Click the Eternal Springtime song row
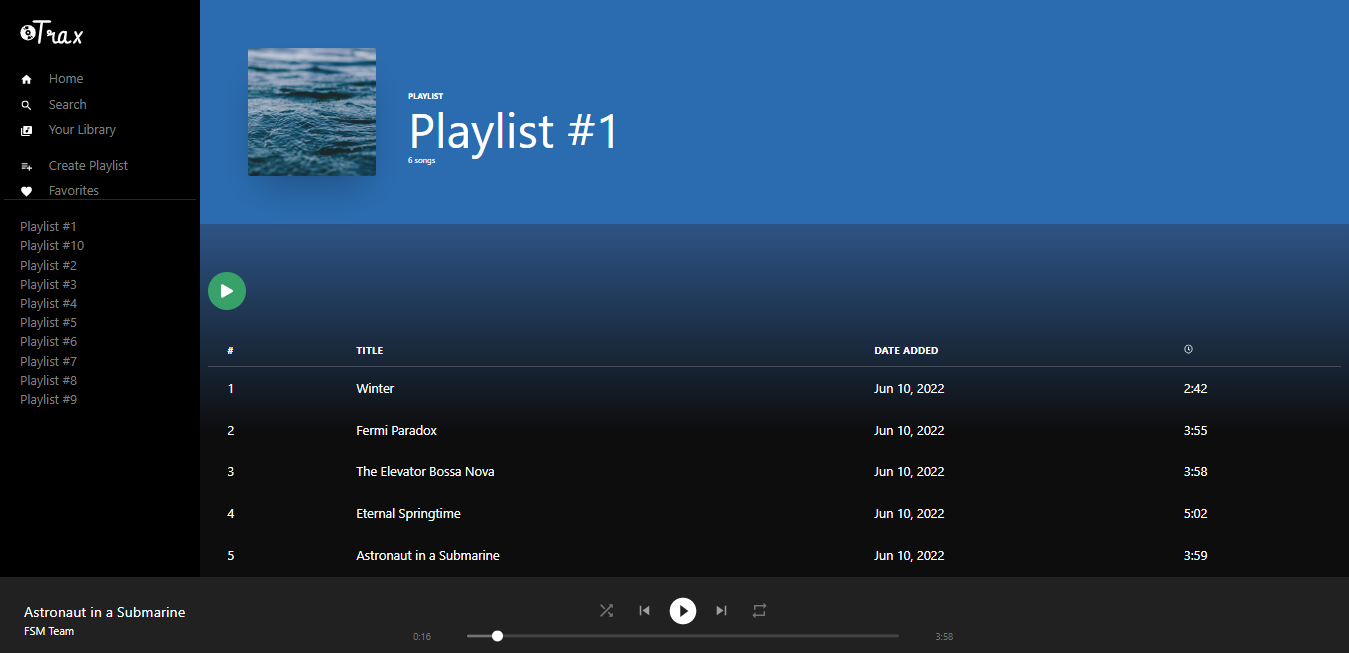The height and width of the screenshot is (653, 1349). tap(408, 514)
